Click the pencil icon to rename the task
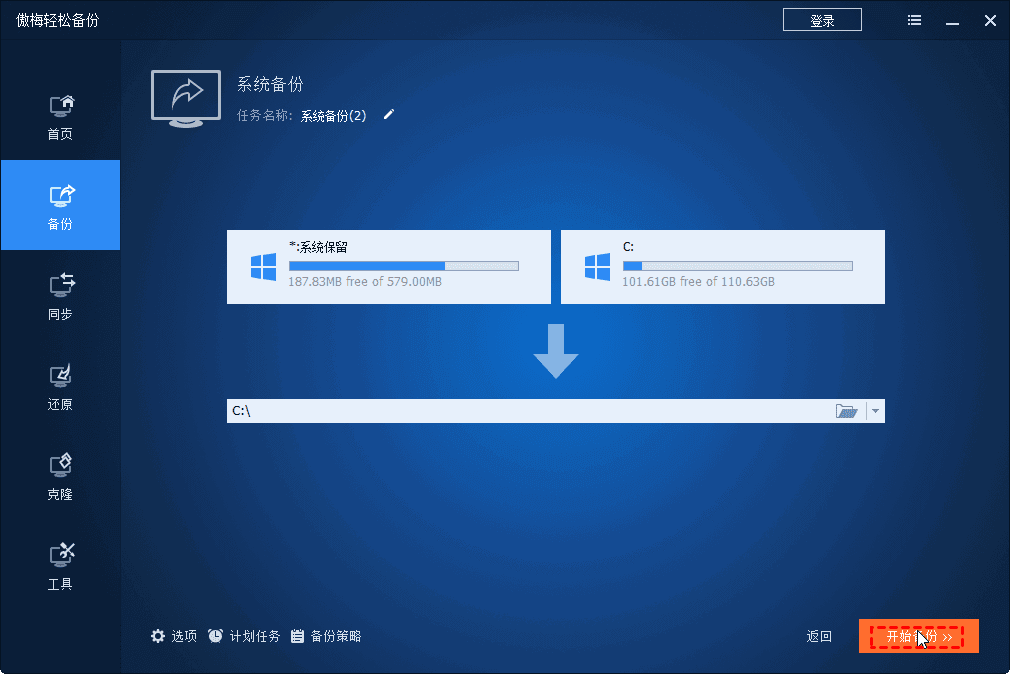The width and height of the screenshot is (1010, 674). (388, 115)
